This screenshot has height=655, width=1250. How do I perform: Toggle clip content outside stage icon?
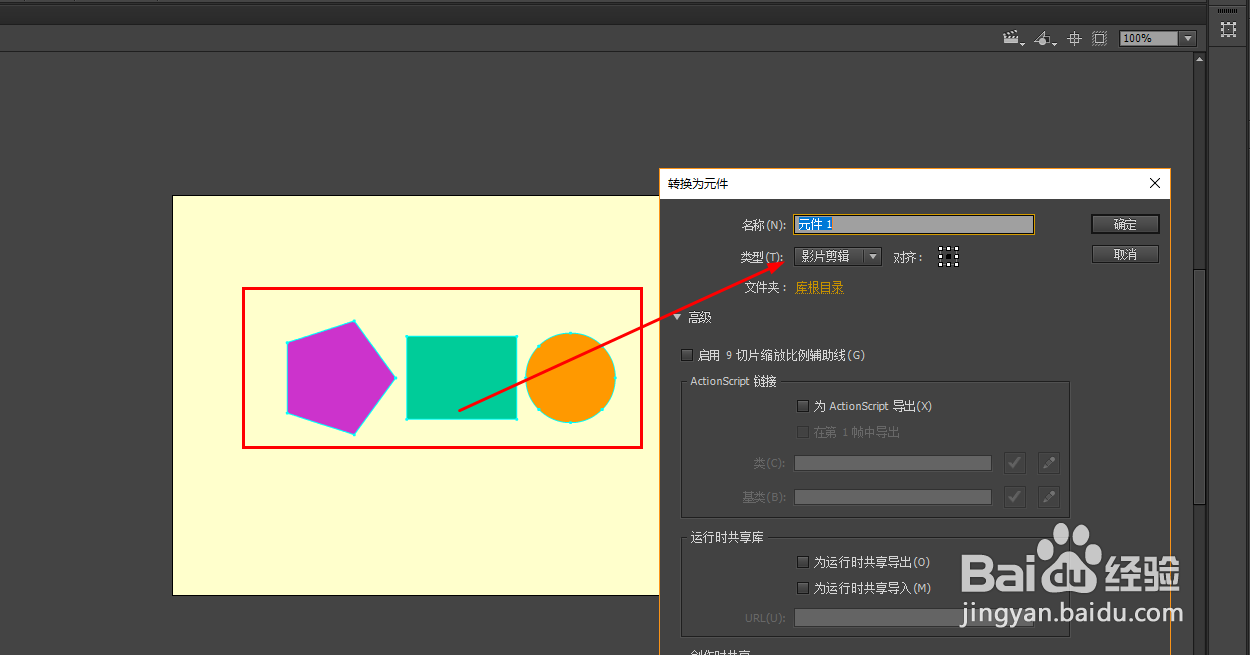pyautogui.click(x=1099, y=38)
